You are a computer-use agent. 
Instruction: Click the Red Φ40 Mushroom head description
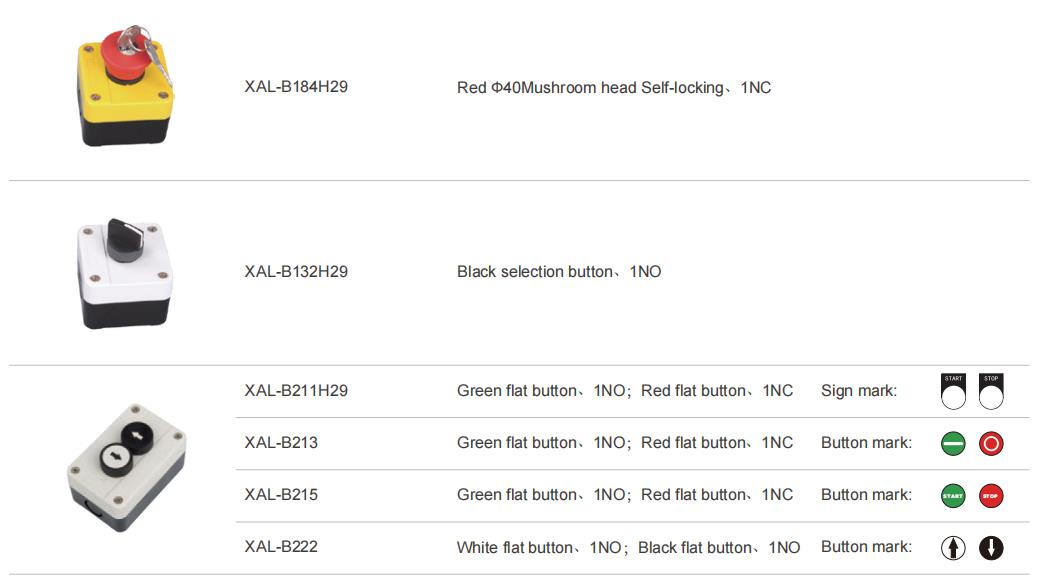614,87
